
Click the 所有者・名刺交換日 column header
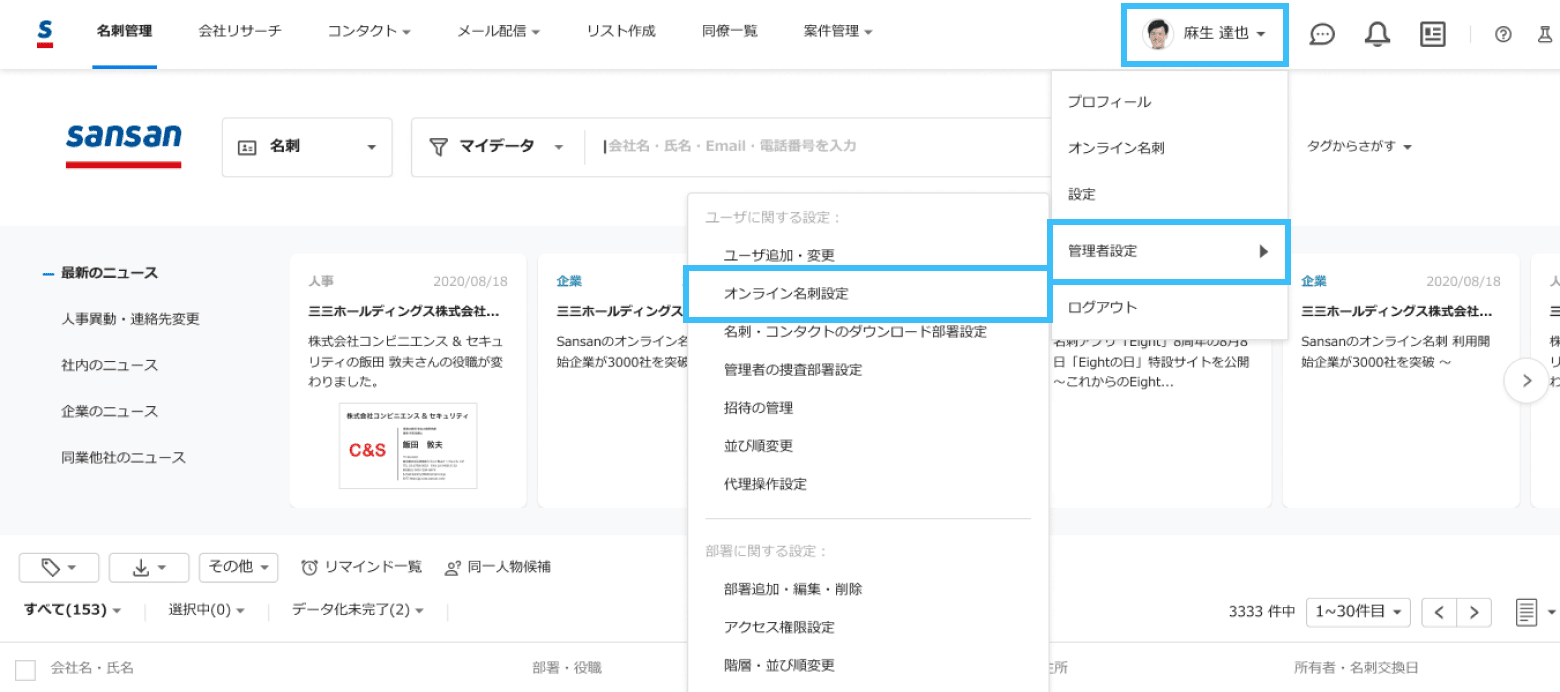point(1356,668)
